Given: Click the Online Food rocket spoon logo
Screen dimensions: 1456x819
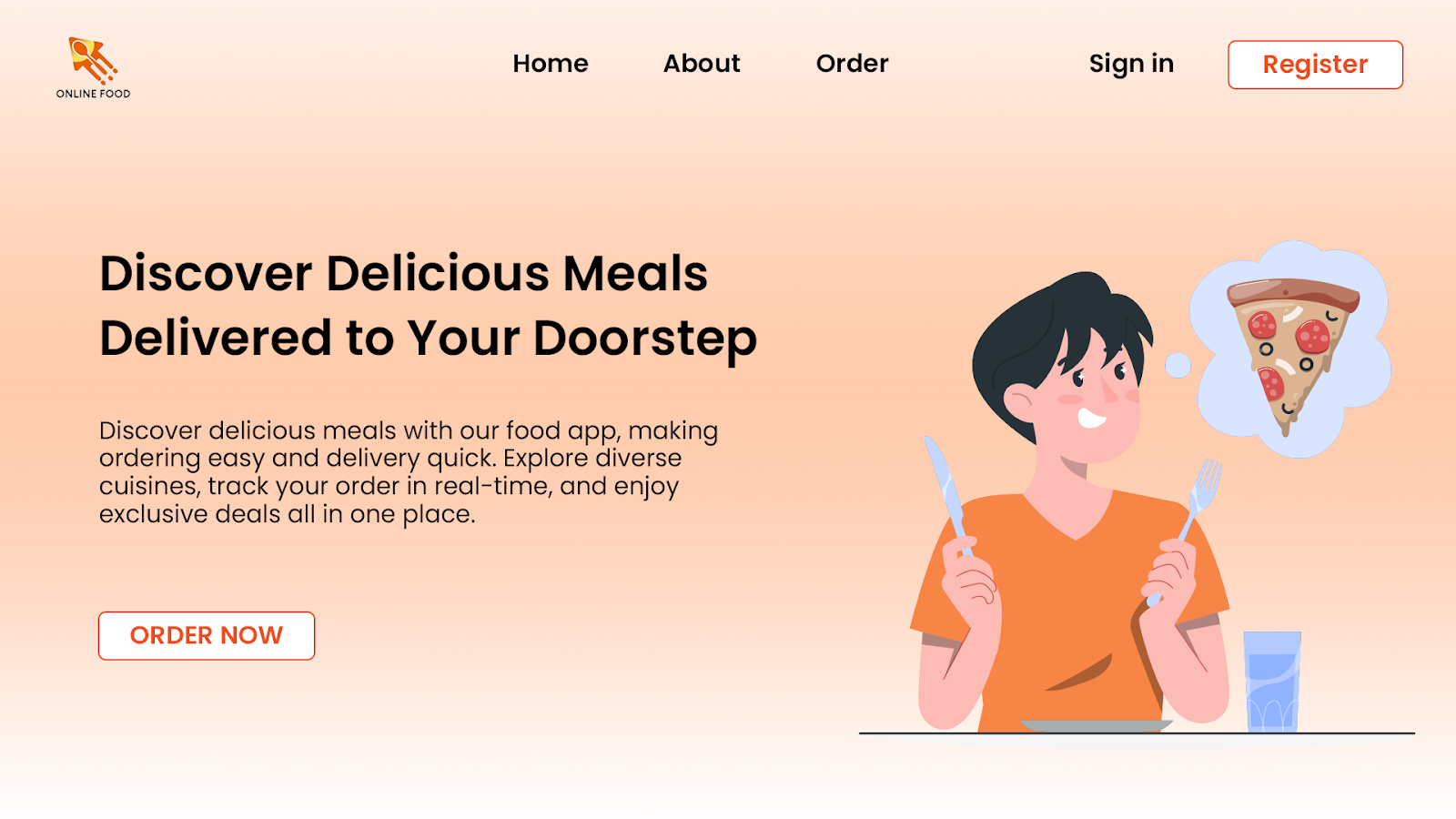Looking at the screenshot, I should pyautogui.click(x=93, y=60).
